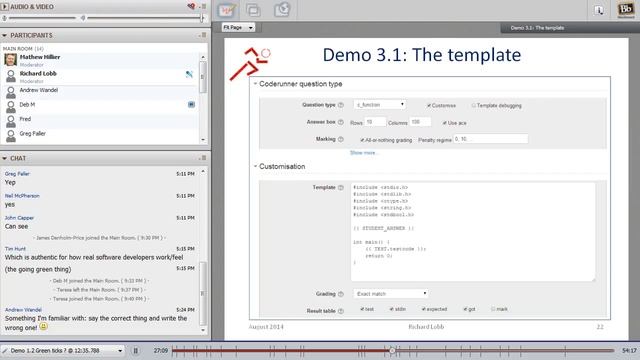Click Deb M's status indicator icon
The height and width of the screenshot is (360, 640).
191,104
